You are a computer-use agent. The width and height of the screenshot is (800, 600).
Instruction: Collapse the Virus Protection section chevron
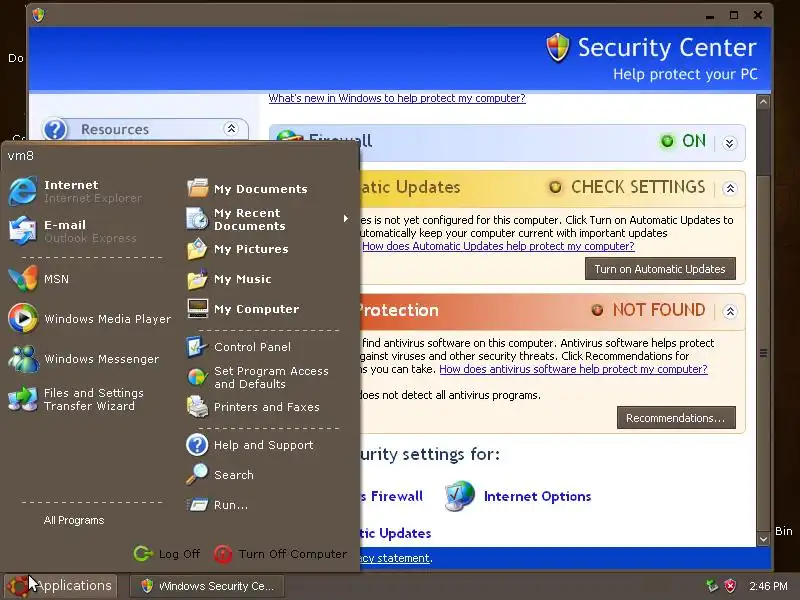tap(730, 312)
